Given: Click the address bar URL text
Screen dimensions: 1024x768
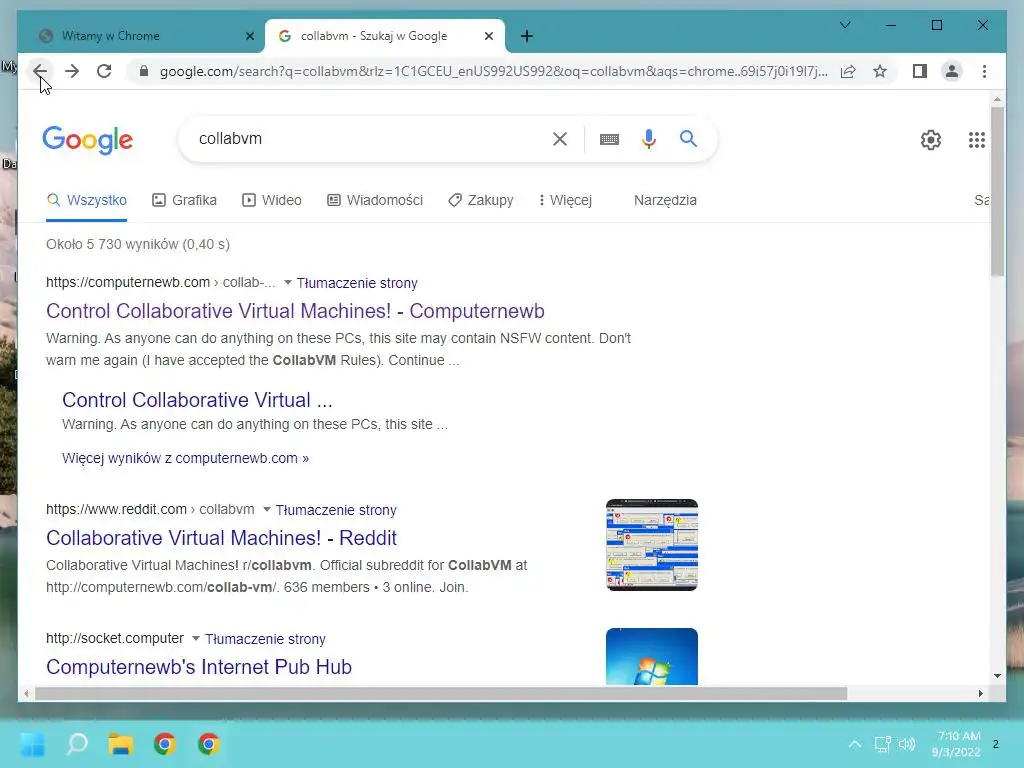Looking at the screenshot, I should 494,71.
